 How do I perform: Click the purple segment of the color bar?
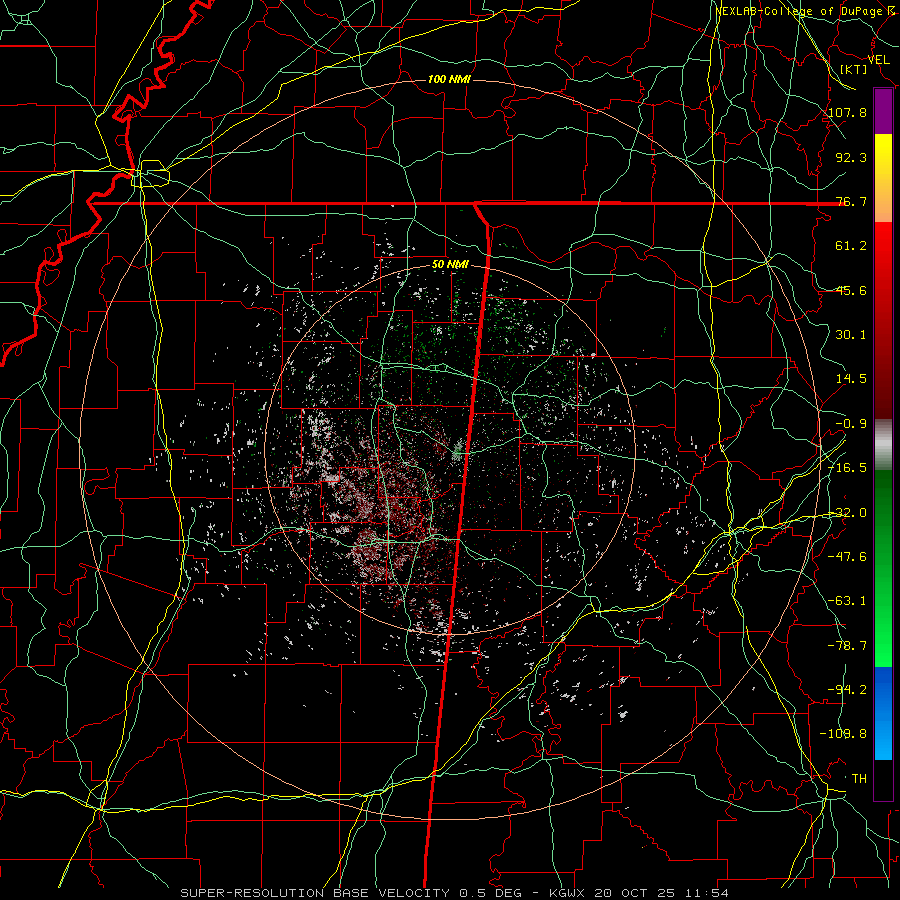(883, 112)
